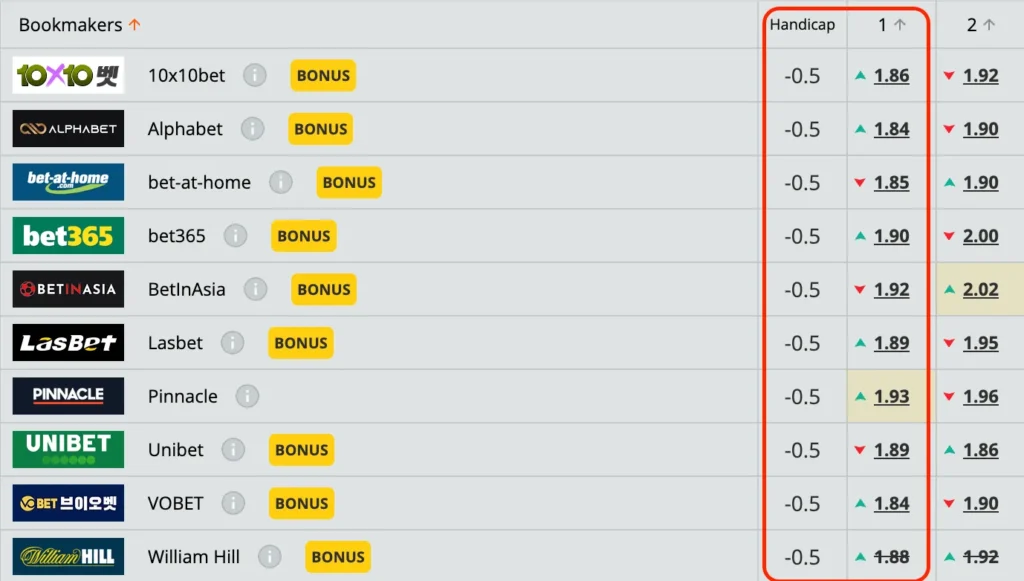This screenshot has height=581, width=1024.
Task: Click the William Hill logo
Action: [x=68, y=557]
